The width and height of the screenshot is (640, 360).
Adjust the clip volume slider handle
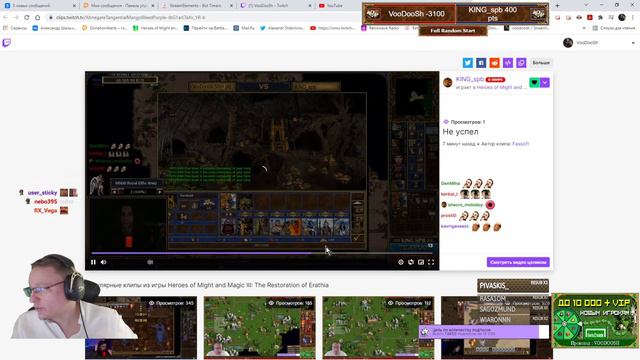(x=150, y=262)
